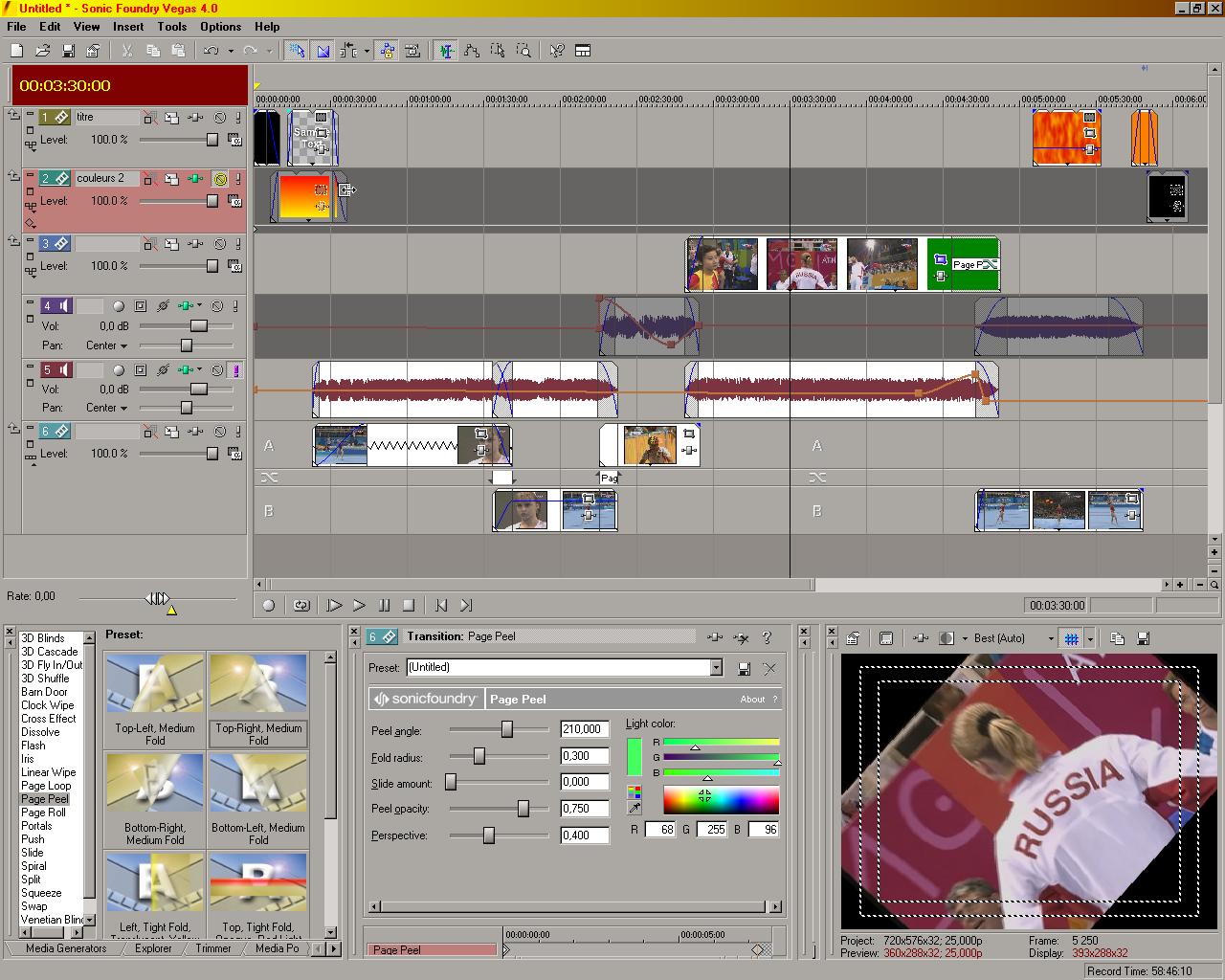
Task: Adjust Level slider of titre track
Action: [x=212, y=140]
